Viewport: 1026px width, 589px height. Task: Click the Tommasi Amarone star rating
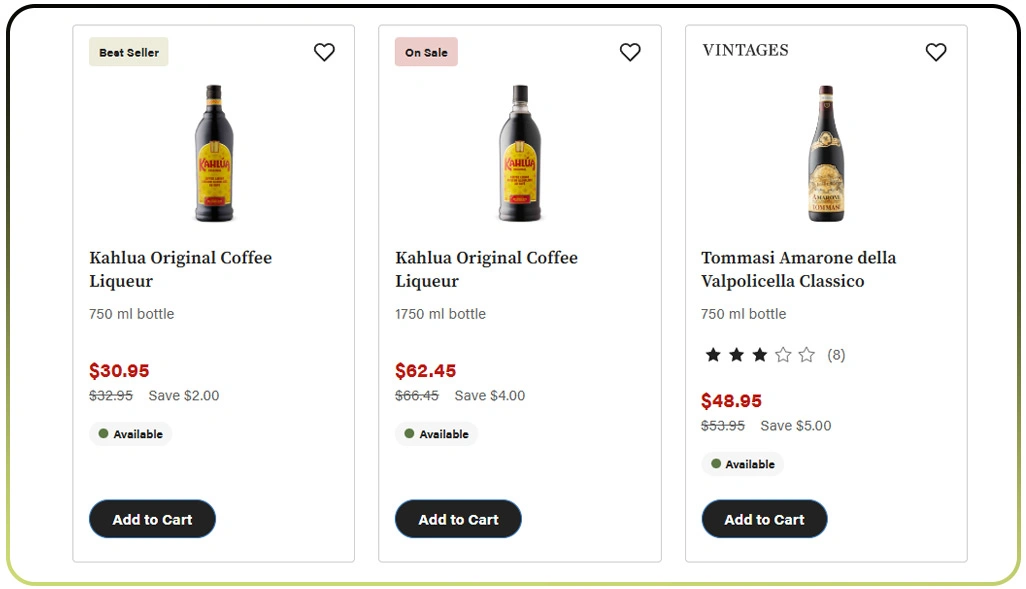click(x=760, y=355)
